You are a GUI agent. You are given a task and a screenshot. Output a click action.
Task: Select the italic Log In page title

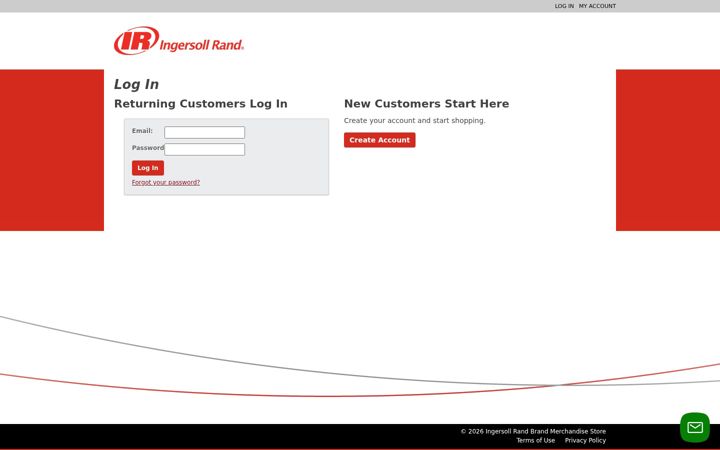[136, 84]
